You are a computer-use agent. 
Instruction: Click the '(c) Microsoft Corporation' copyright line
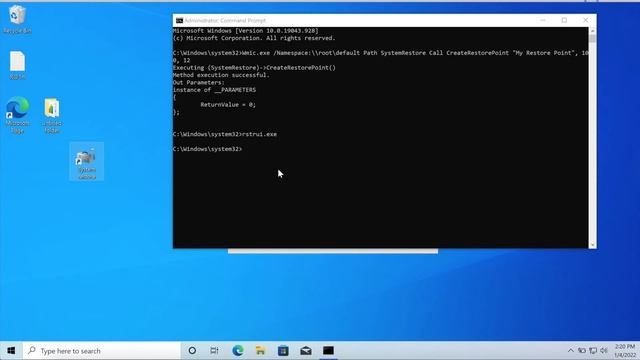(x=254, y=38)
